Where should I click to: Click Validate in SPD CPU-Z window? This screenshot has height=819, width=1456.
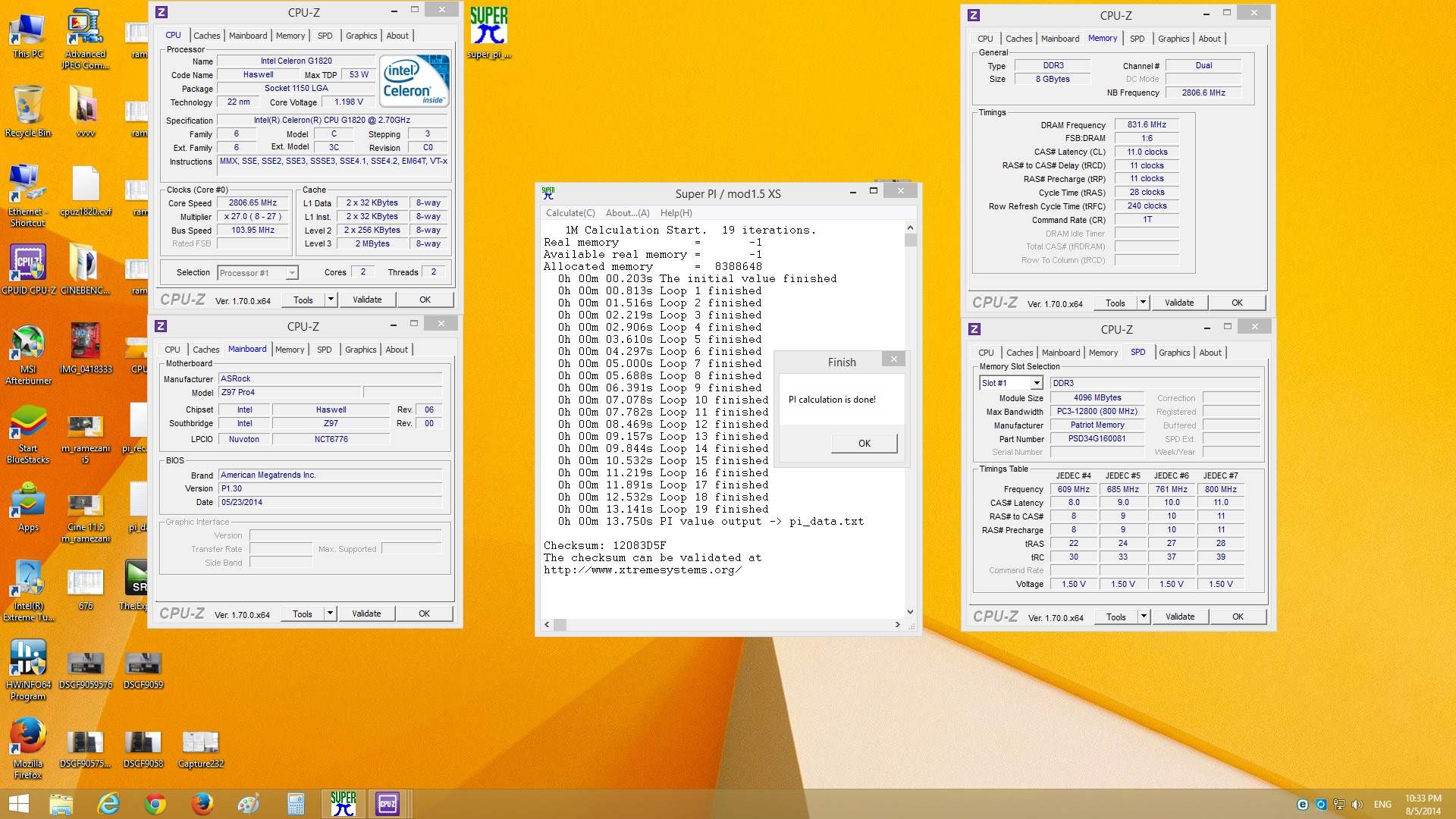point(1179,617)
